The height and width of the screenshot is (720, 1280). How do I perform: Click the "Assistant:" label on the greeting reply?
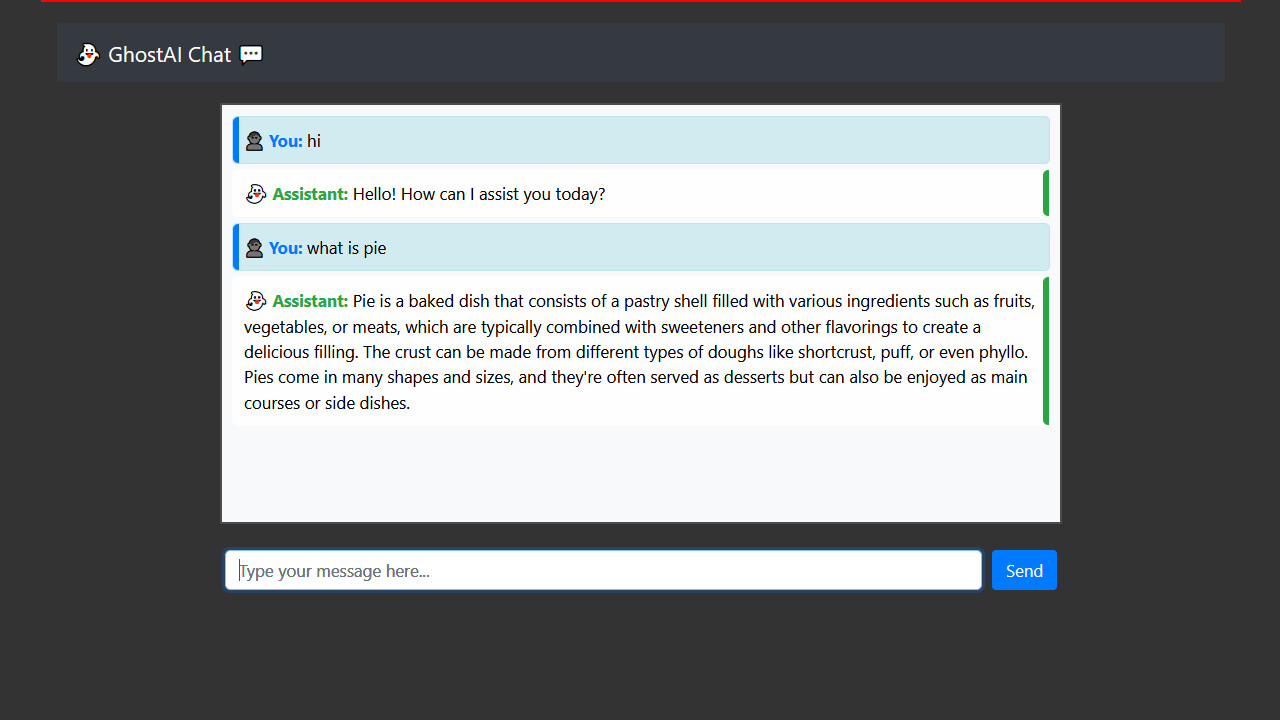(x=310, y=194)
